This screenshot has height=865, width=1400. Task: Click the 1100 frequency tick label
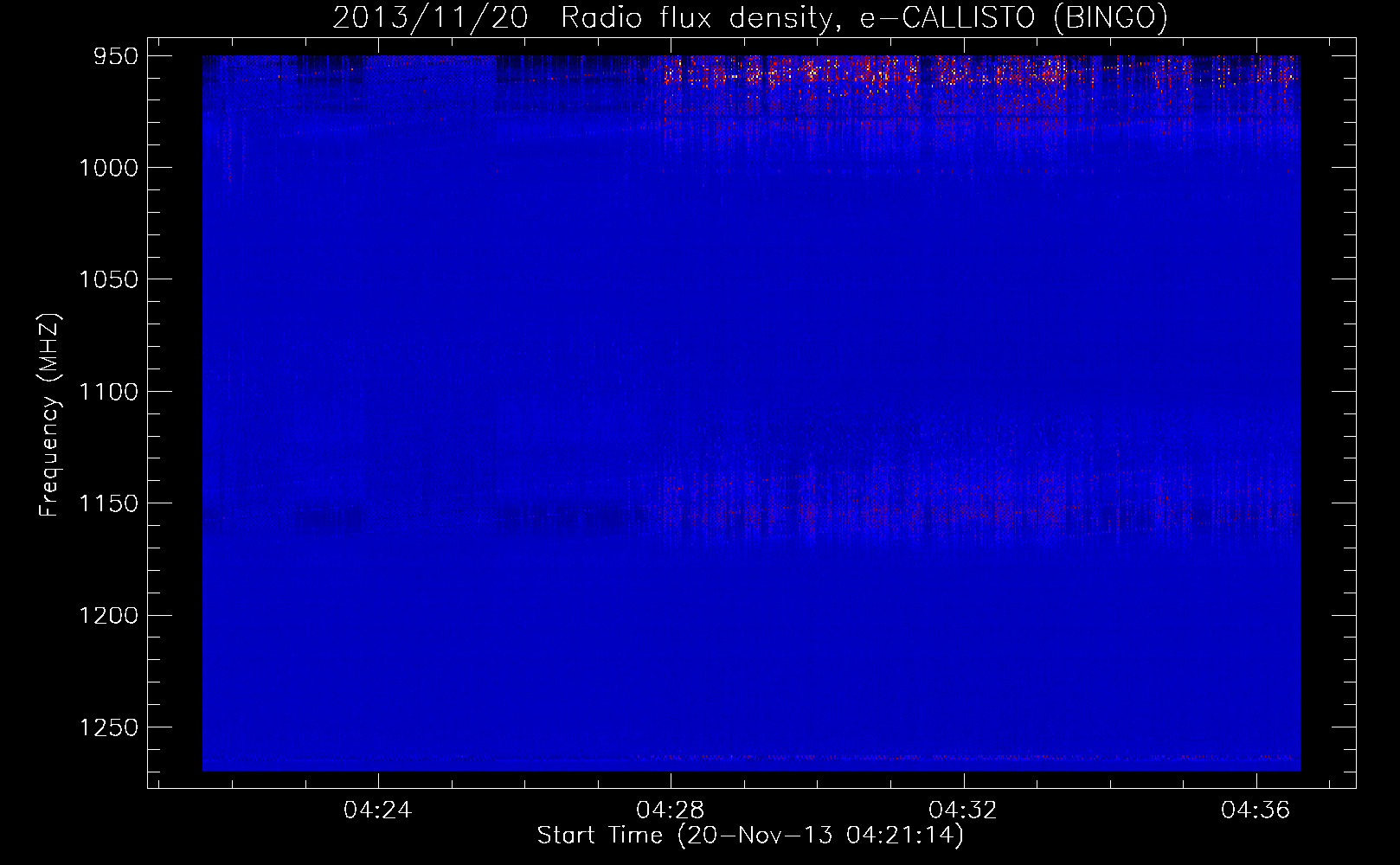(x=108, y=392)
